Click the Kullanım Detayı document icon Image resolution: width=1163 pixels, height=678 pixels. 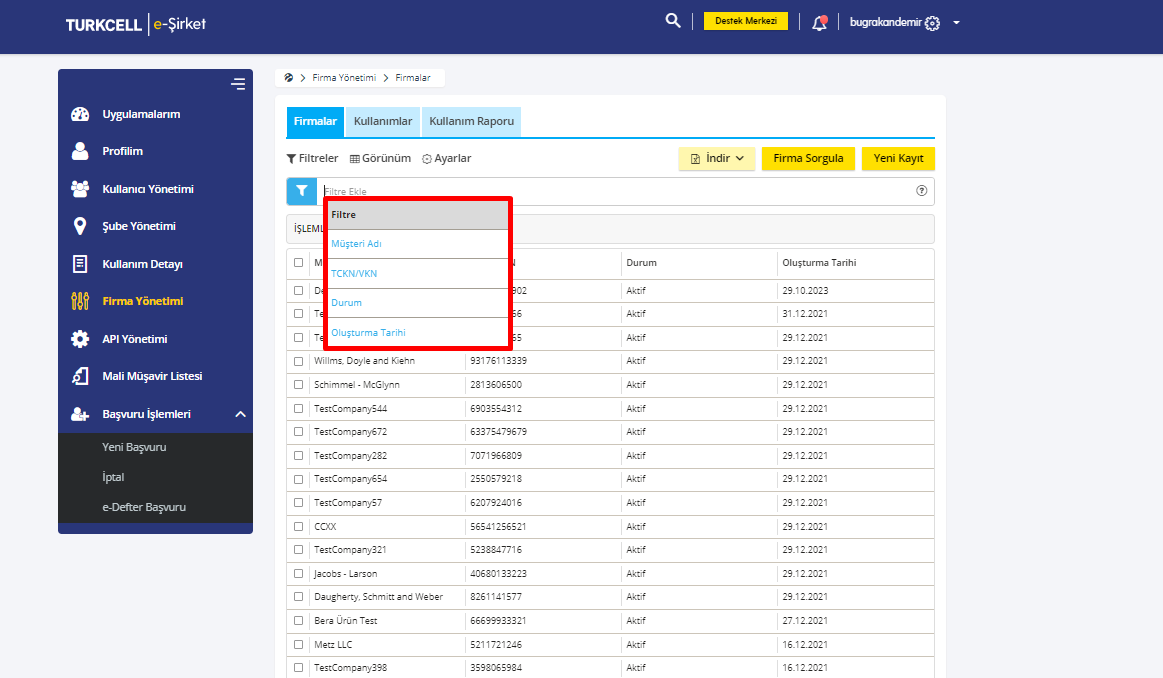(x=80, y=264)
